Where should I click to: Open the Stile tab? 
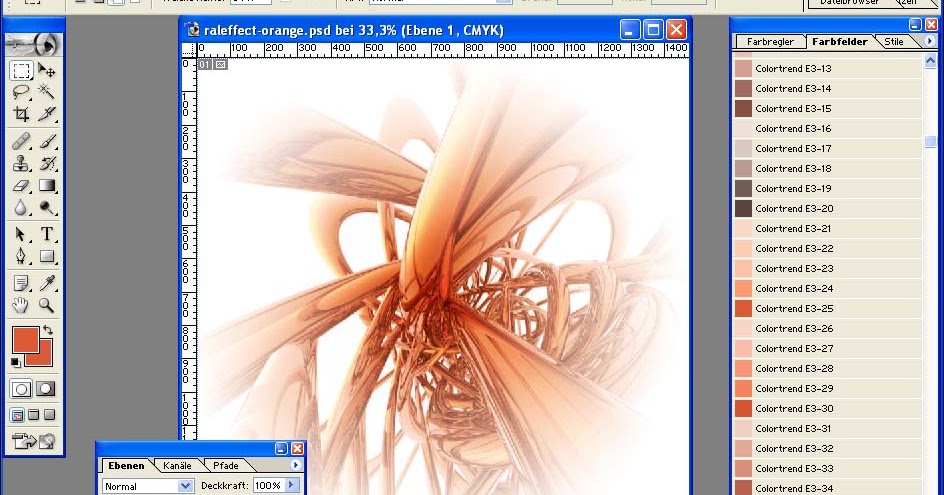[893, 42]
